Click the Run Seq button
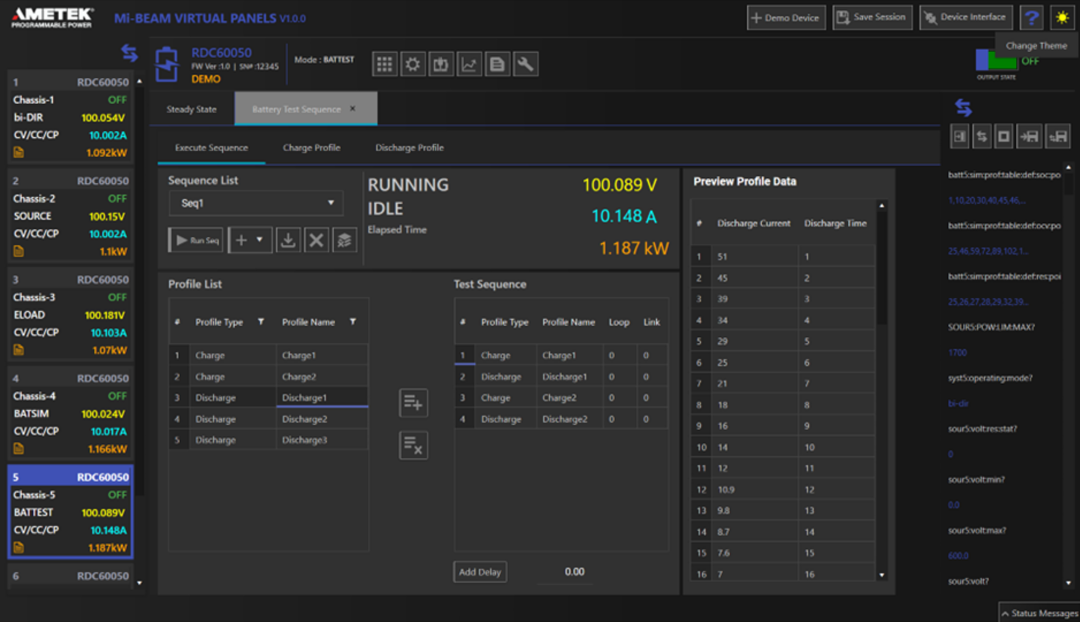The width and height of the screenshot is (1080, 622). point(196,240)
